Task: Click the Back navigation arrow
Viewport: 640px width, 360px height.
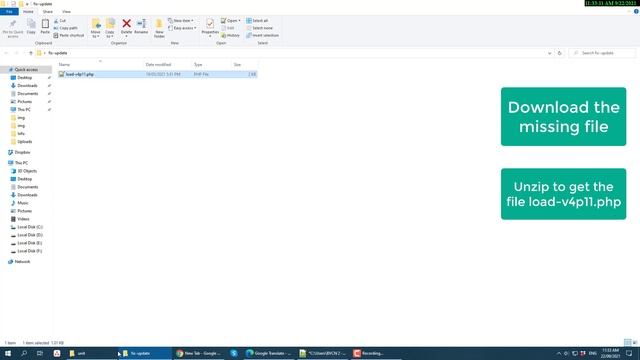Action: pos(6,53)
